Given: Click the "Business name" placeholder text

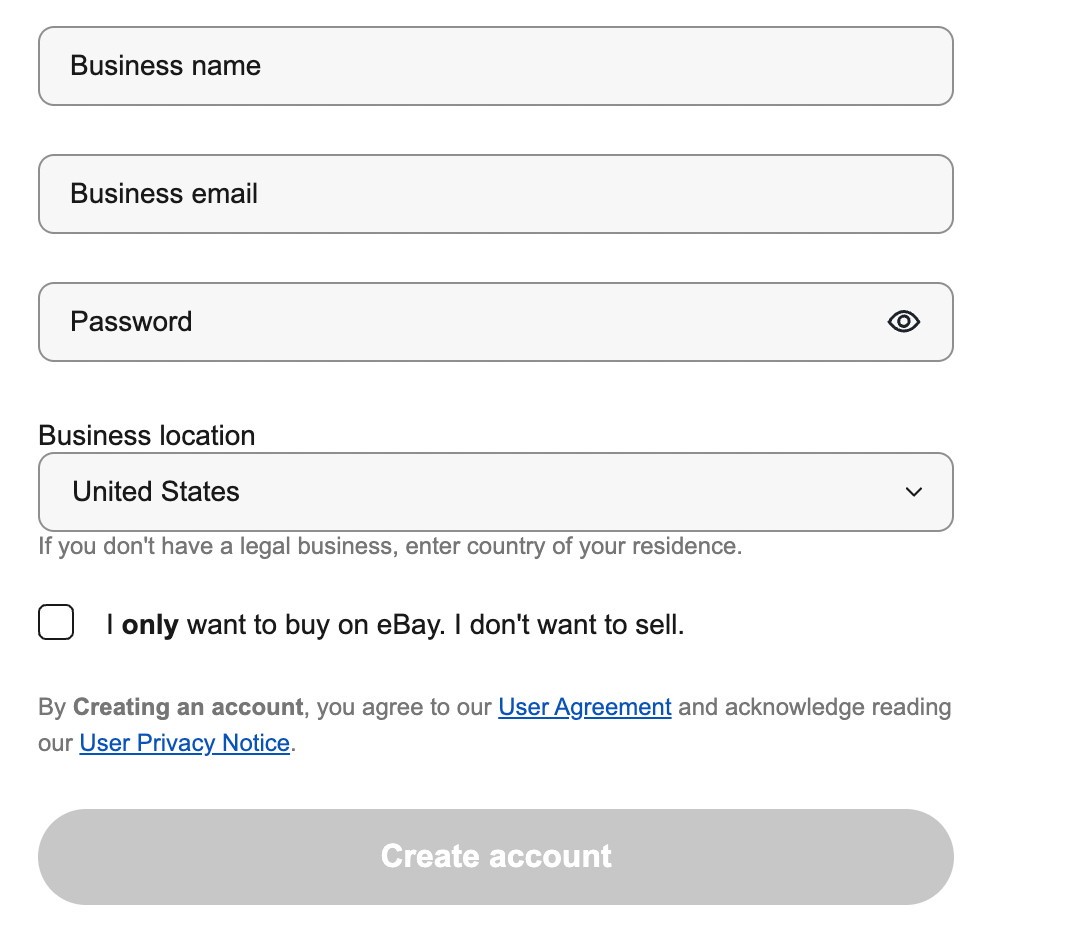Looking at the screenshot, I should point(165,66).
